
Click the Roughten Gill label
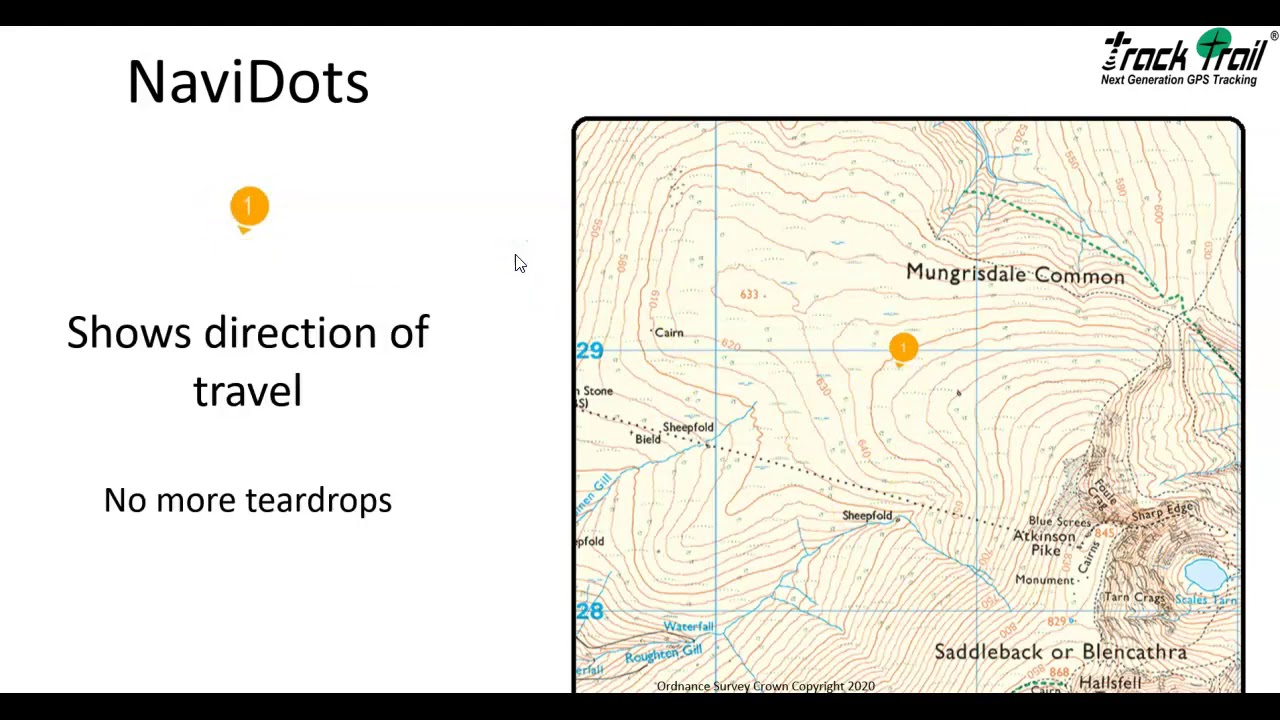[x=663, y=653]
